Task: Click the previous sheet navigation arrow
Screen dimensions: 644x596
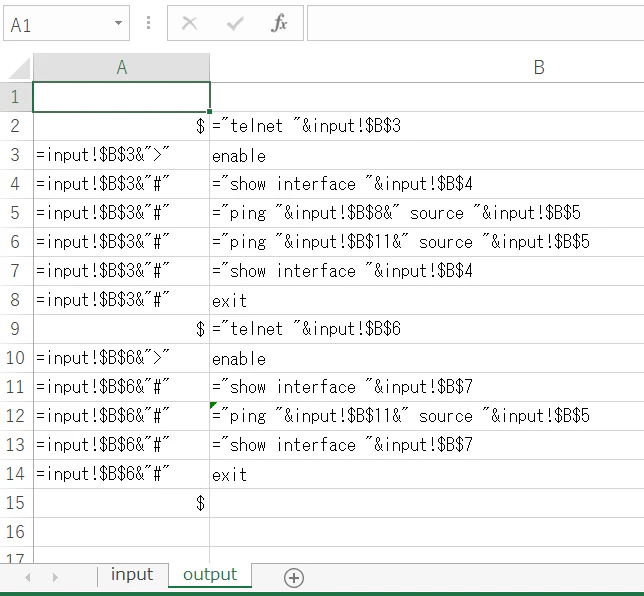Action: coord(28,578)
